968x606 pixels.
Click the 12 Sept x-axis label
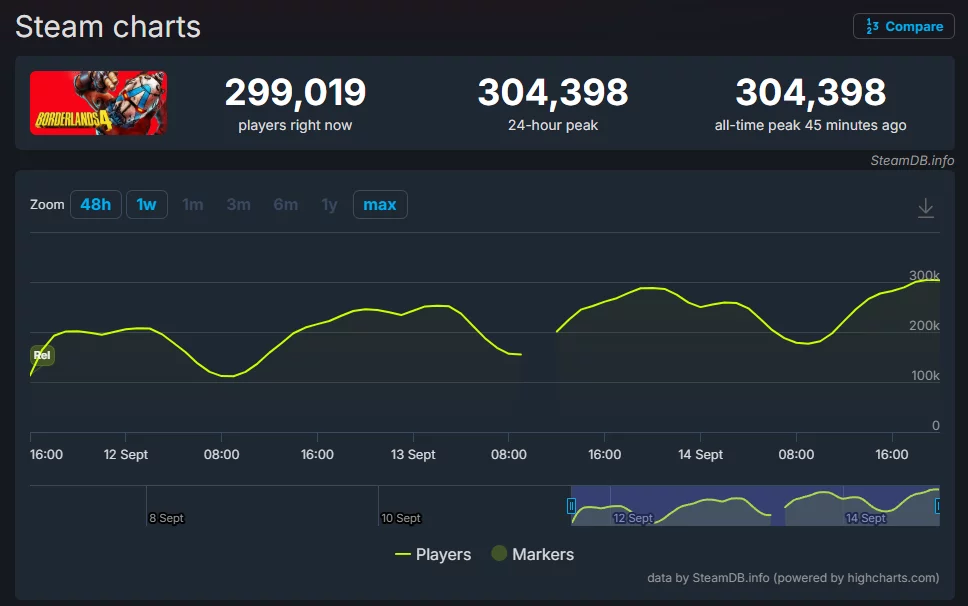(x=125, y=455)
